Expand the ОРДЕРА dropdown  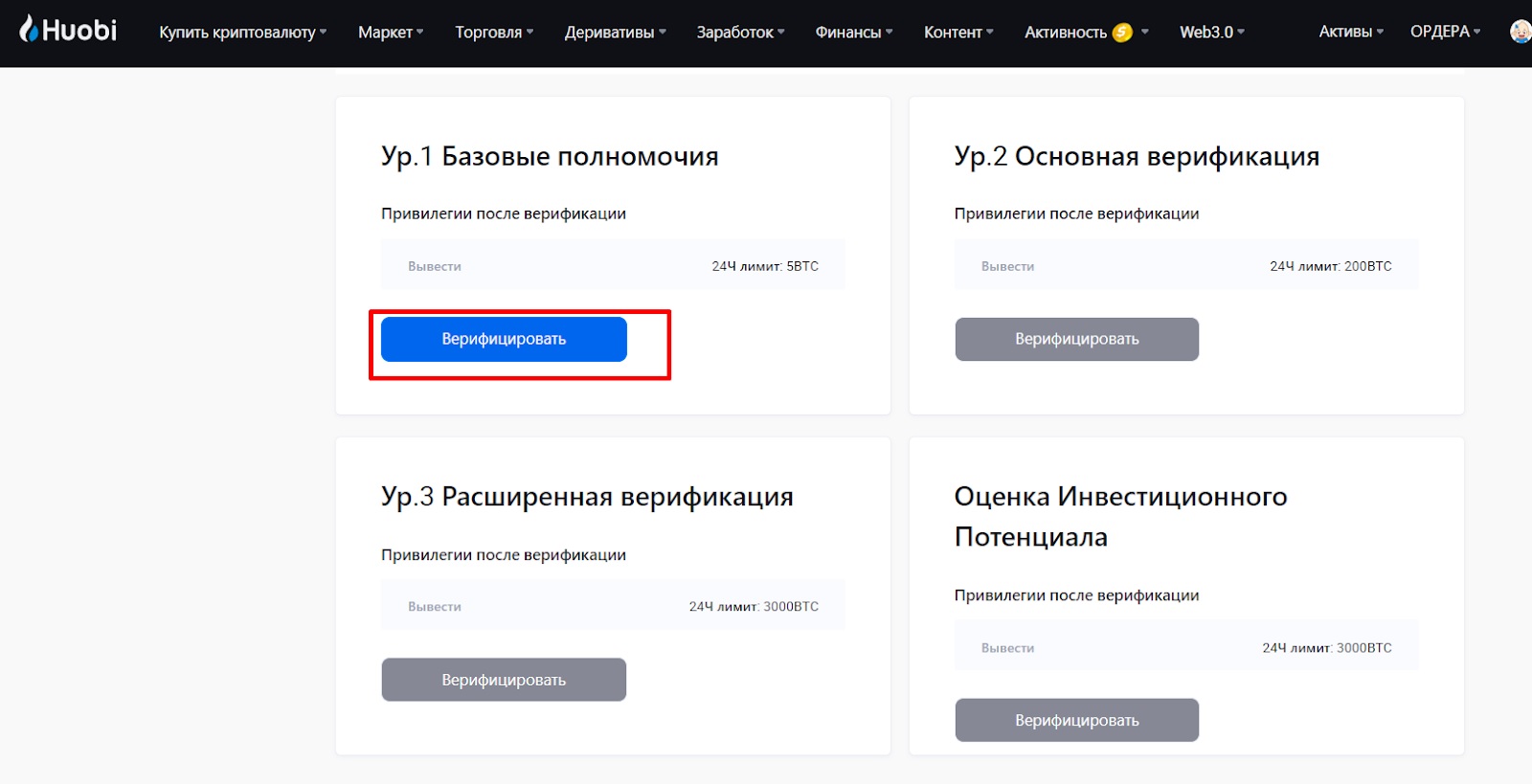click(x=1445, y=32)
